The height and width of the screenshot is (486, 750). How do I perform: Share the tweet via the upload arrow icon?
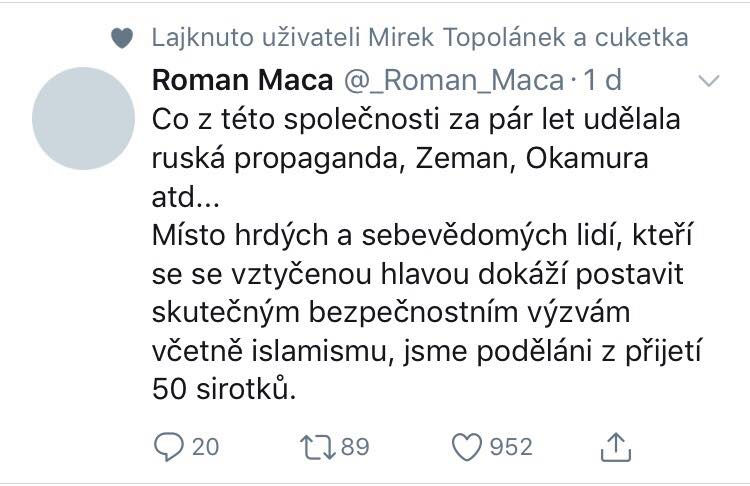[x=616, y=447]
